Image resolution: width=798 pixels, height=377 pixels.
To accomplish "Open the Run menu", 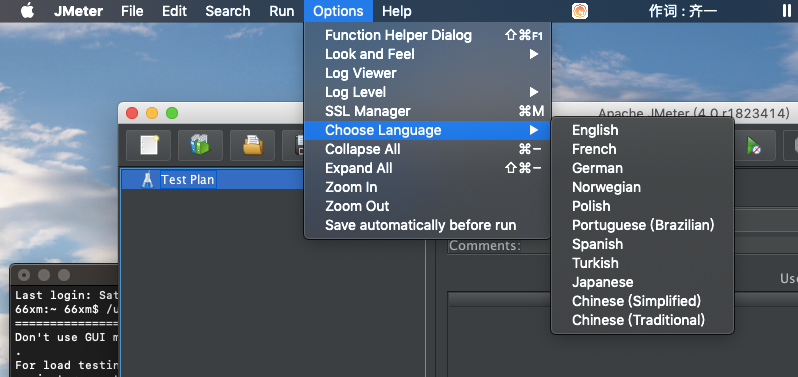I will [281, 11].
